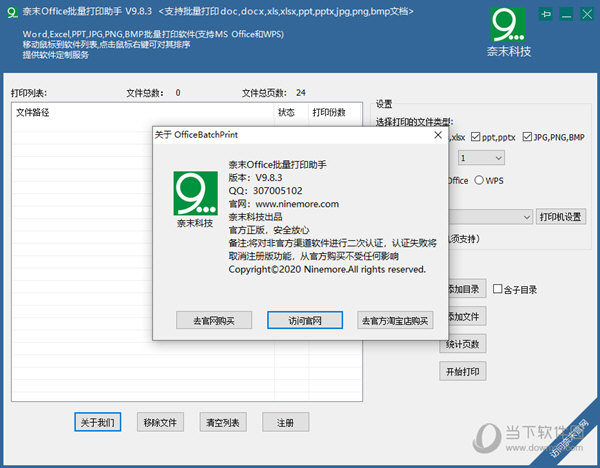Click the www.ninemore.com website text
600x468 pixels.
pos(297,204)
